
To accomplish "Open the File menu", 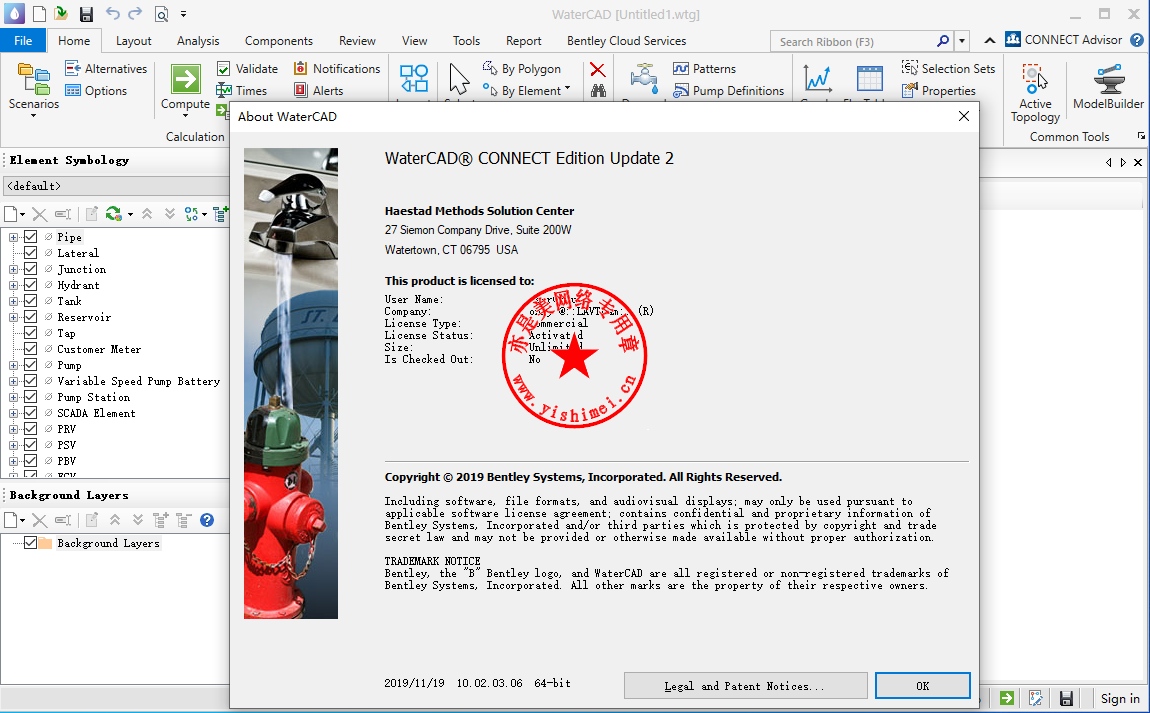I will pos(23,40).
